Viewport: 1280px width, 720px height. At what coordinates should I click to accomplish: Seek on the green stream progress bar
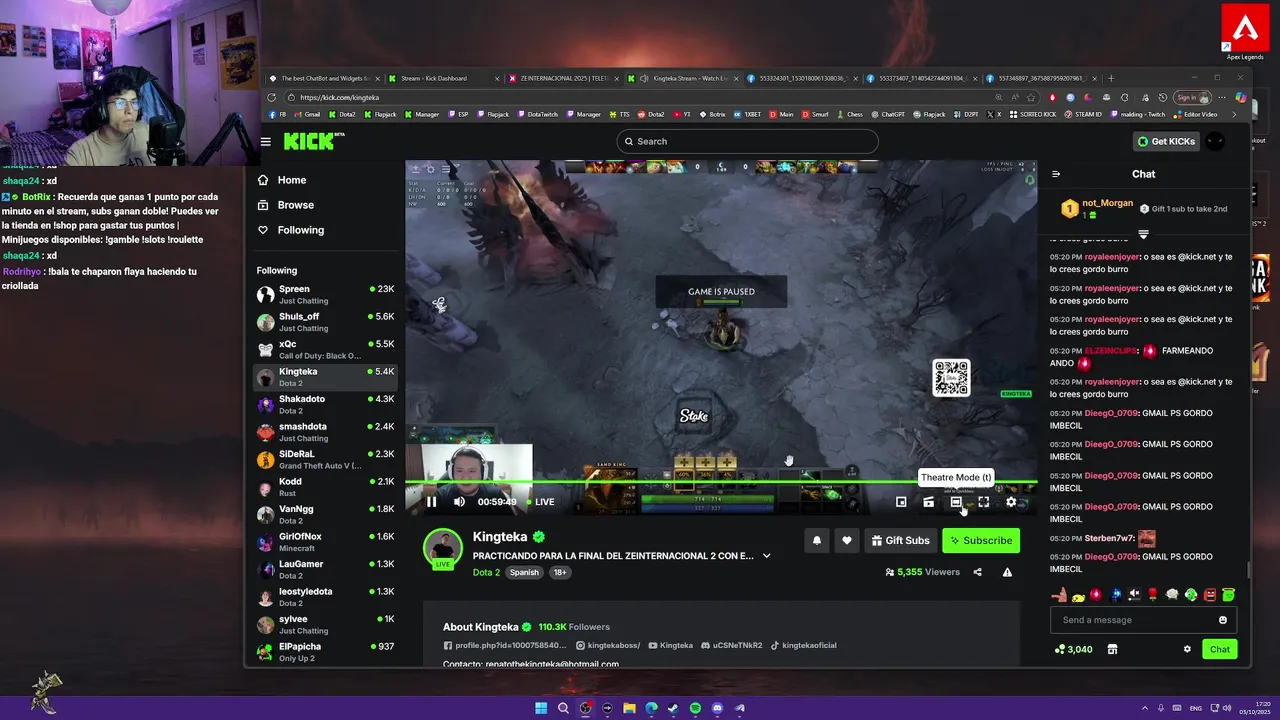tap(721, 484)
